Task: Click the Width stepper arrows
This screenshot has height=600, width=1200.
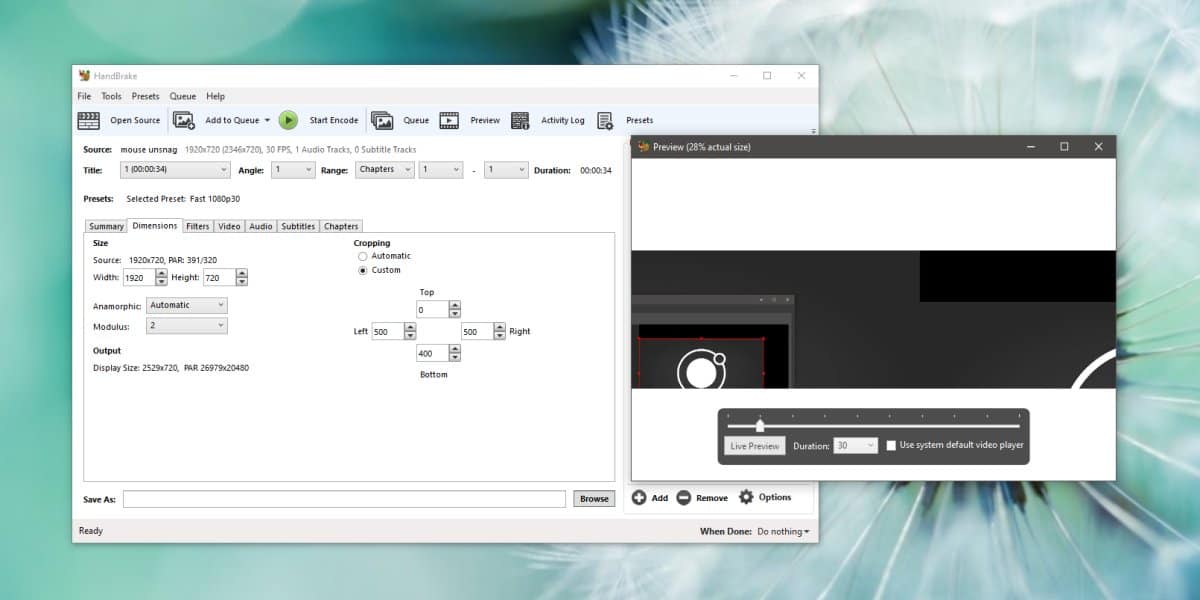Action: coord(161,278)
